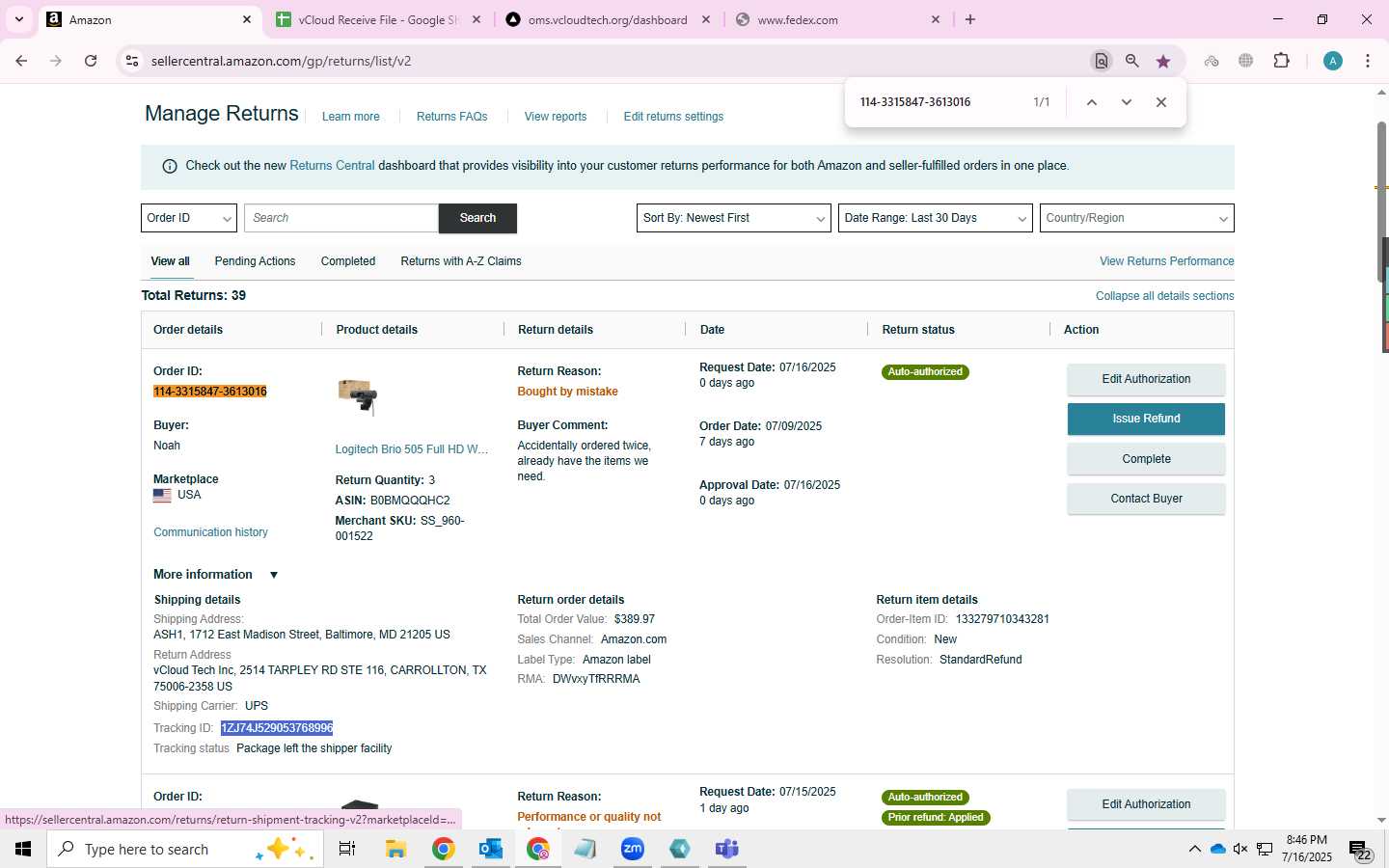Select the Pending Actions tab
1389x868 pixels.
coord(255,261)
